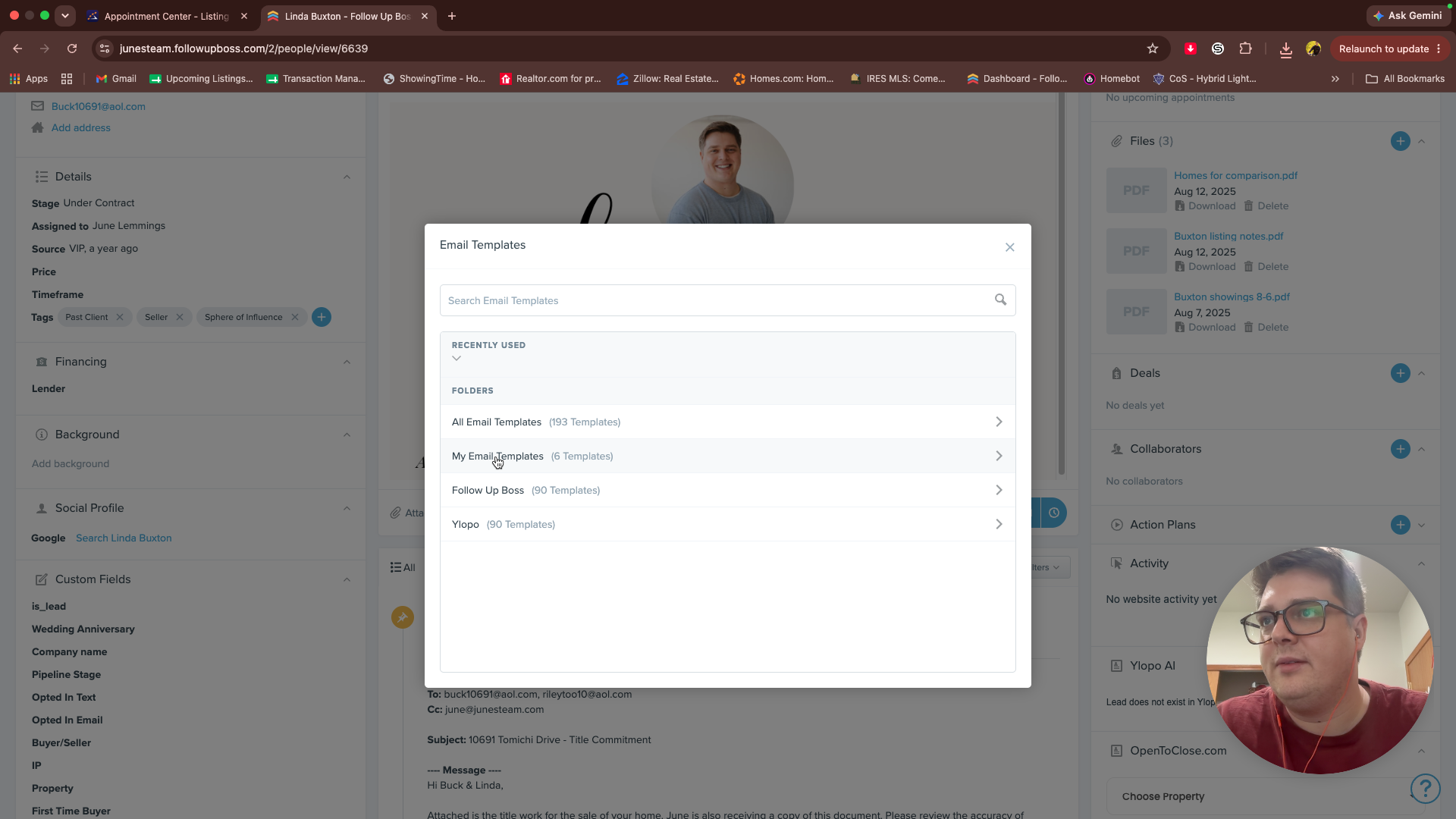Click Buck10691@aol.com email link
The width and height of the screenshot is (1456, 819).
pyautogui.click(x=99, y=106)
